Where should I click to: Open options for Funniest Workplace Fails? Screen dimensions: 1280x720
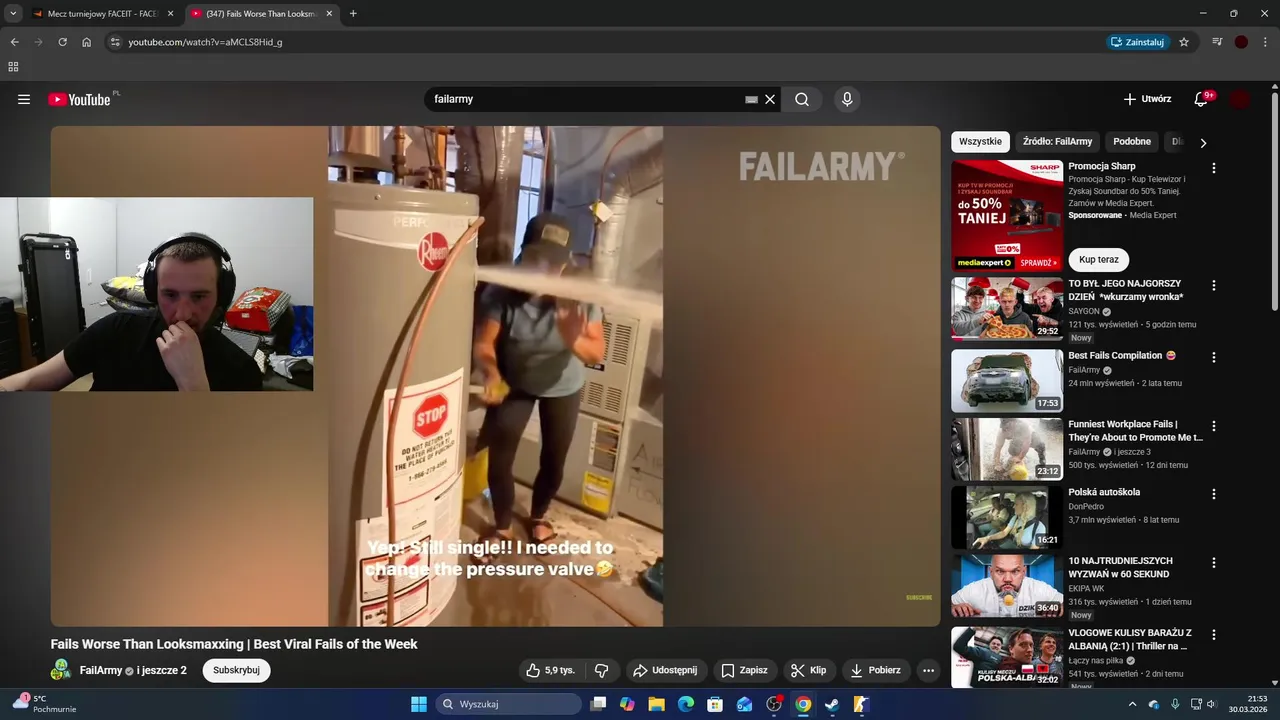click(x=1214, y=426)
